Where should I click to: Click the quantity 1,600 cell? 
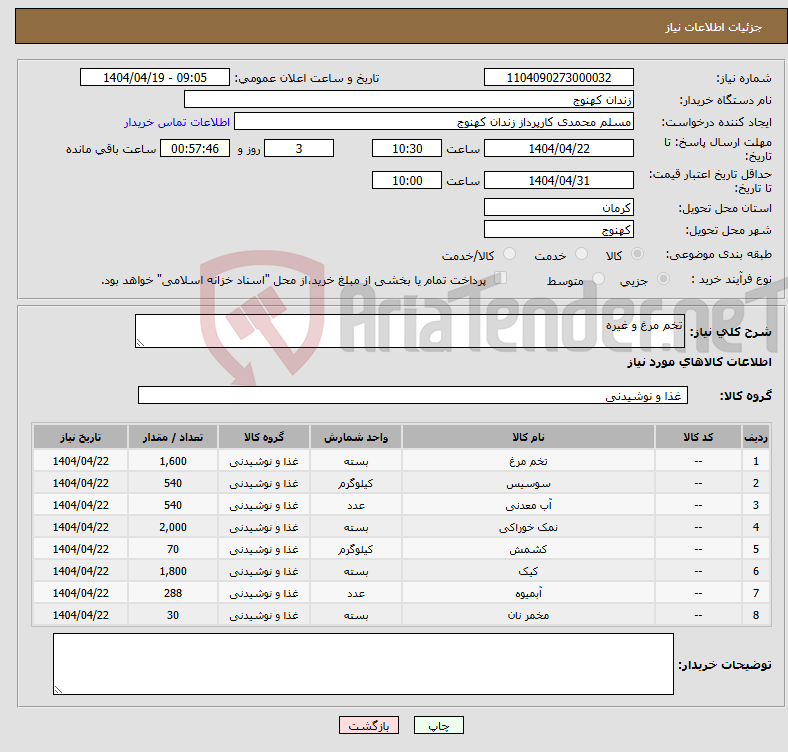pos(173,461)
